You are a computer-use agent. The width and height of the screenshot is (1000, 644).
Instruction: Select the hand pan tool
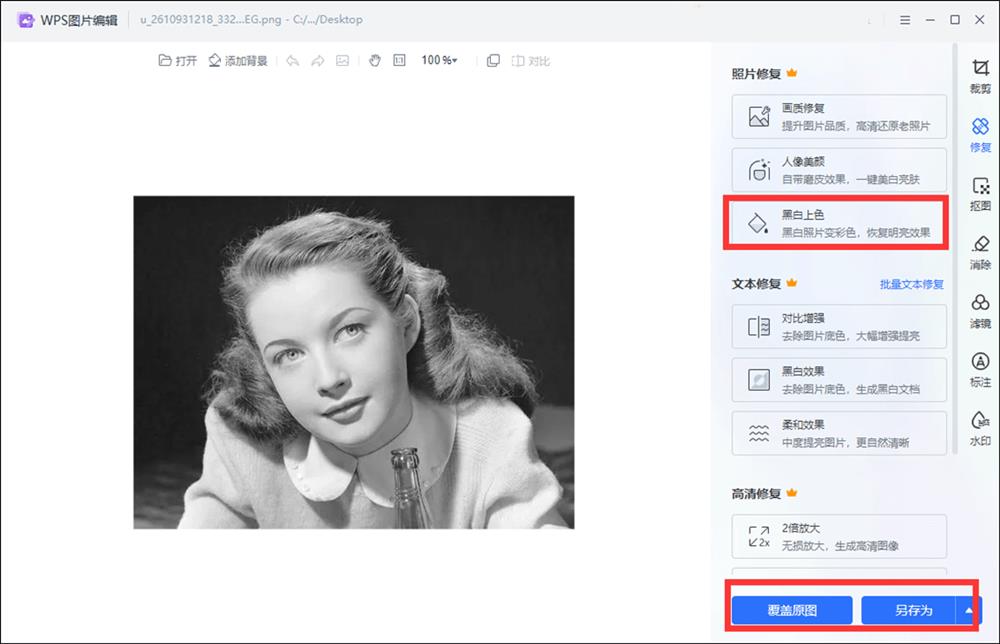[x=375, y=61]
